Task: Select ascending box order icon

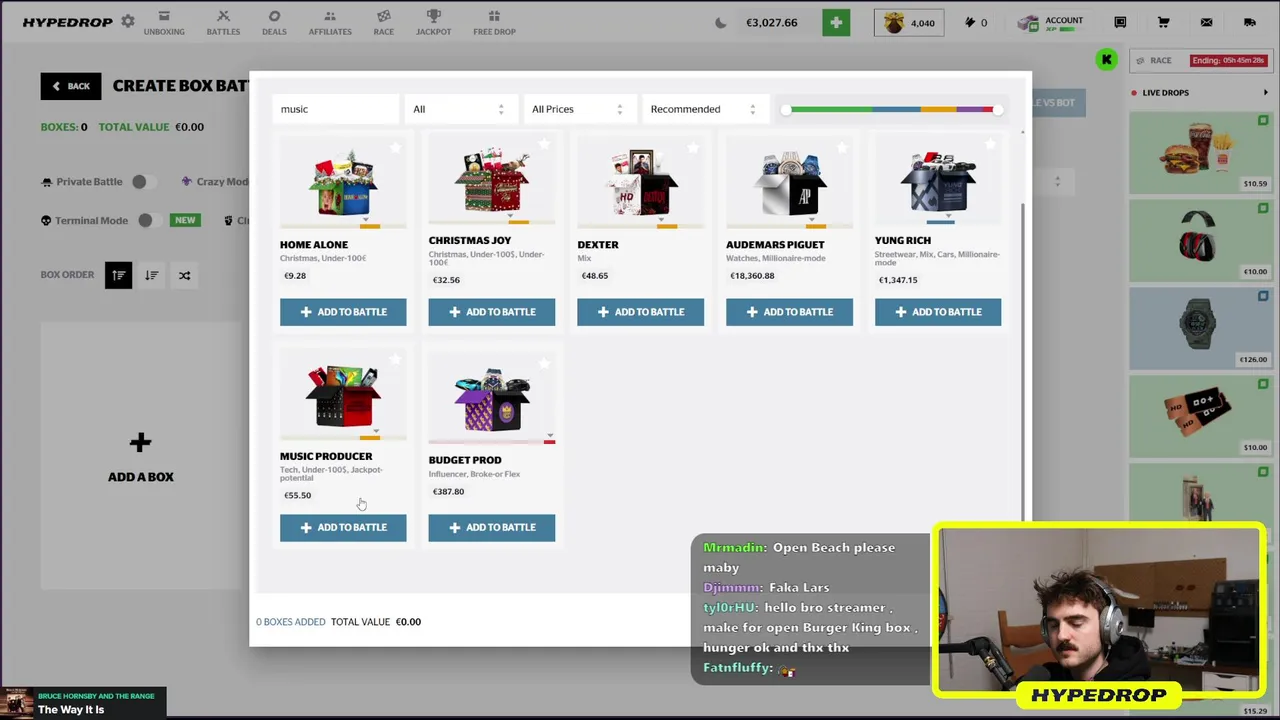Action: point(118,275)
